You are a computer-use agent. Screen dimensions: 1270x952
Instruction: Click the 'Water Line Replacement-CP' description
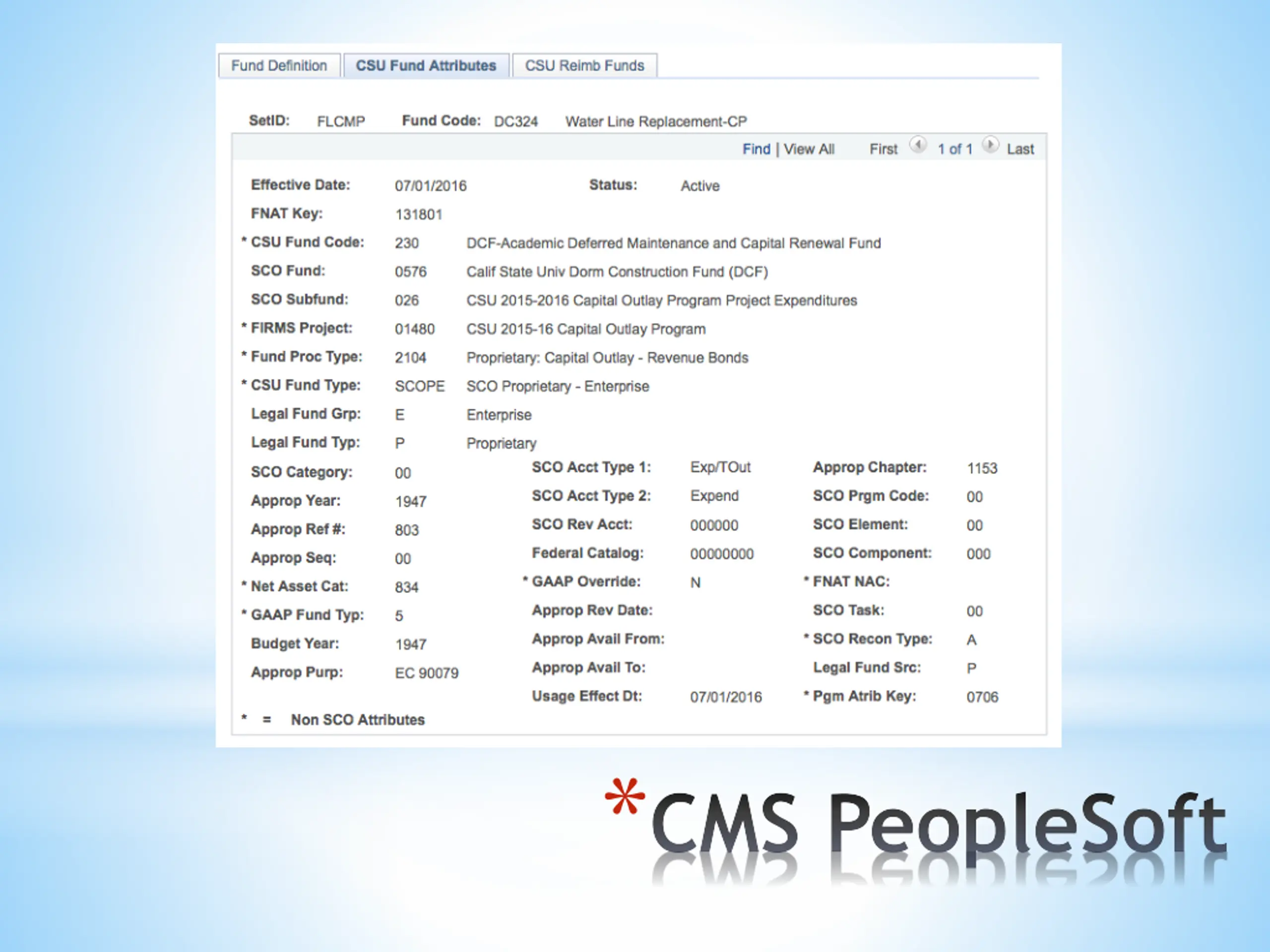click(656, 121)
